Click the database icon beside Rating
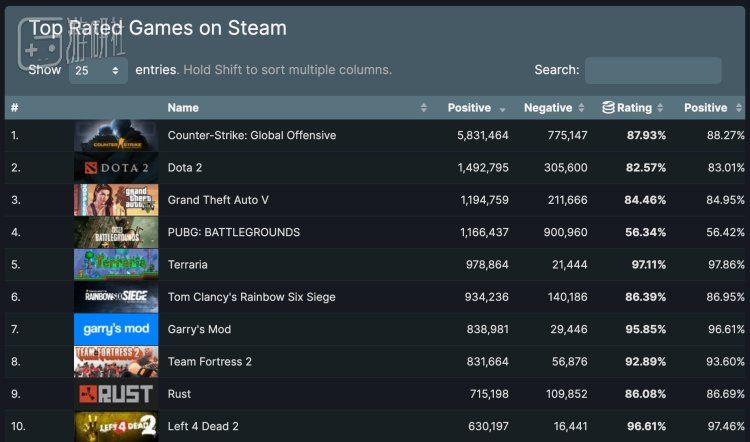The height and width of the screenshot is (442, 750). 608,108
